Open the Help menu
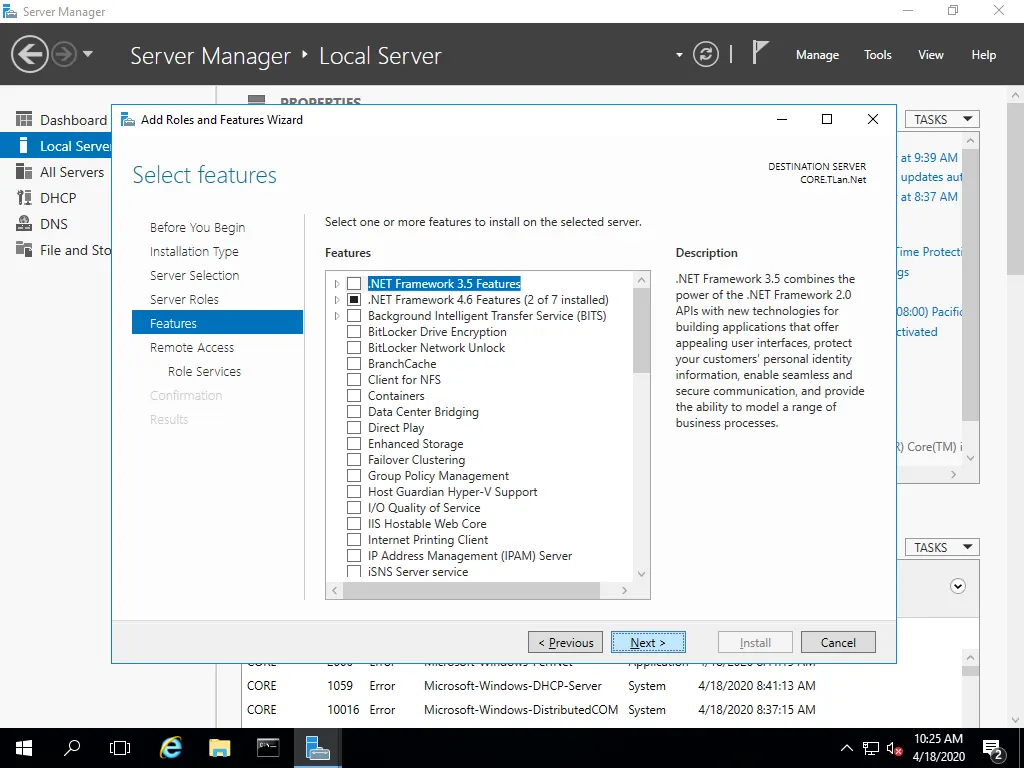1024x768 pixels. coord(984,55)
